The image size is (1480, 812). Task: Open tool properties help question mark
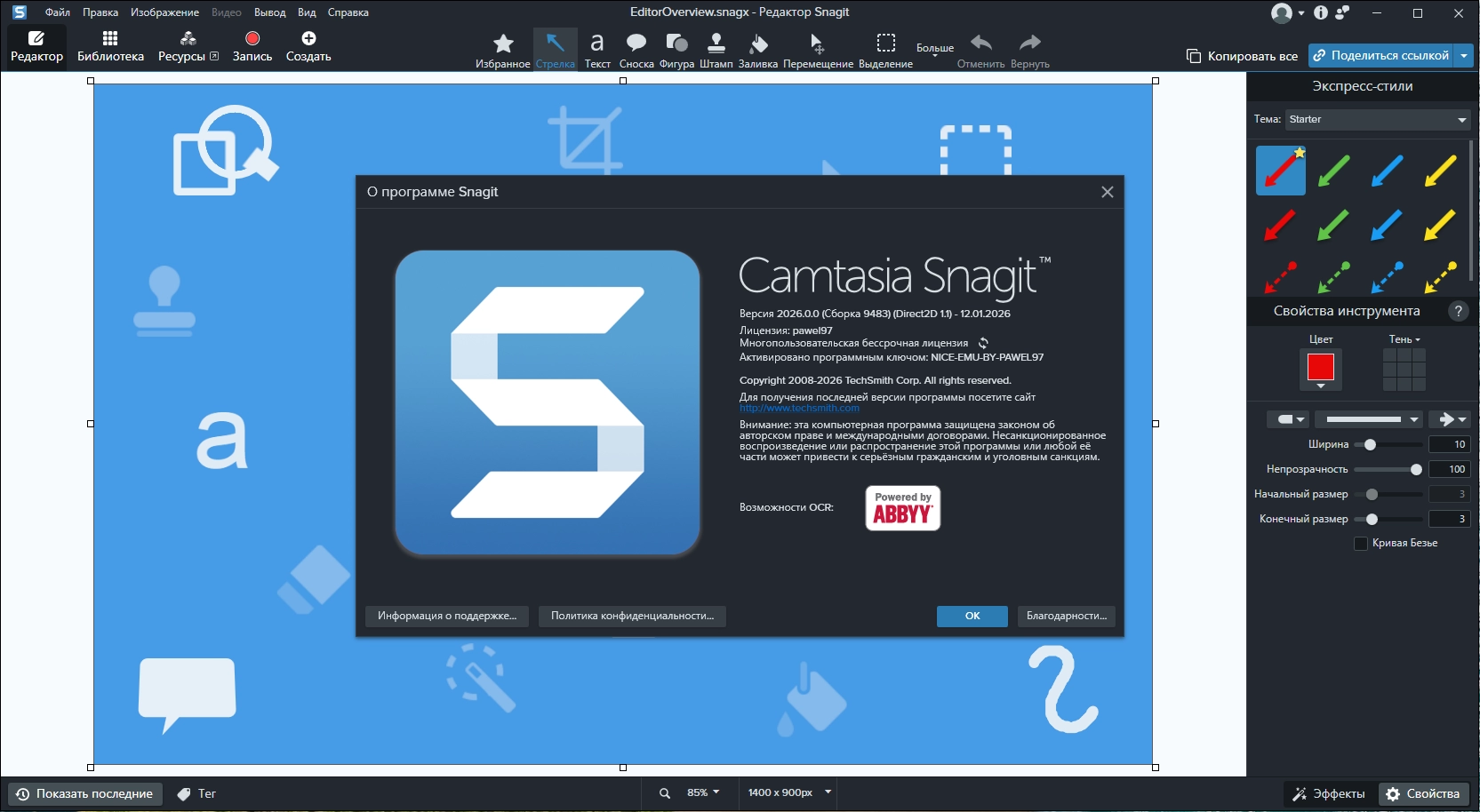coord(1458,311)
